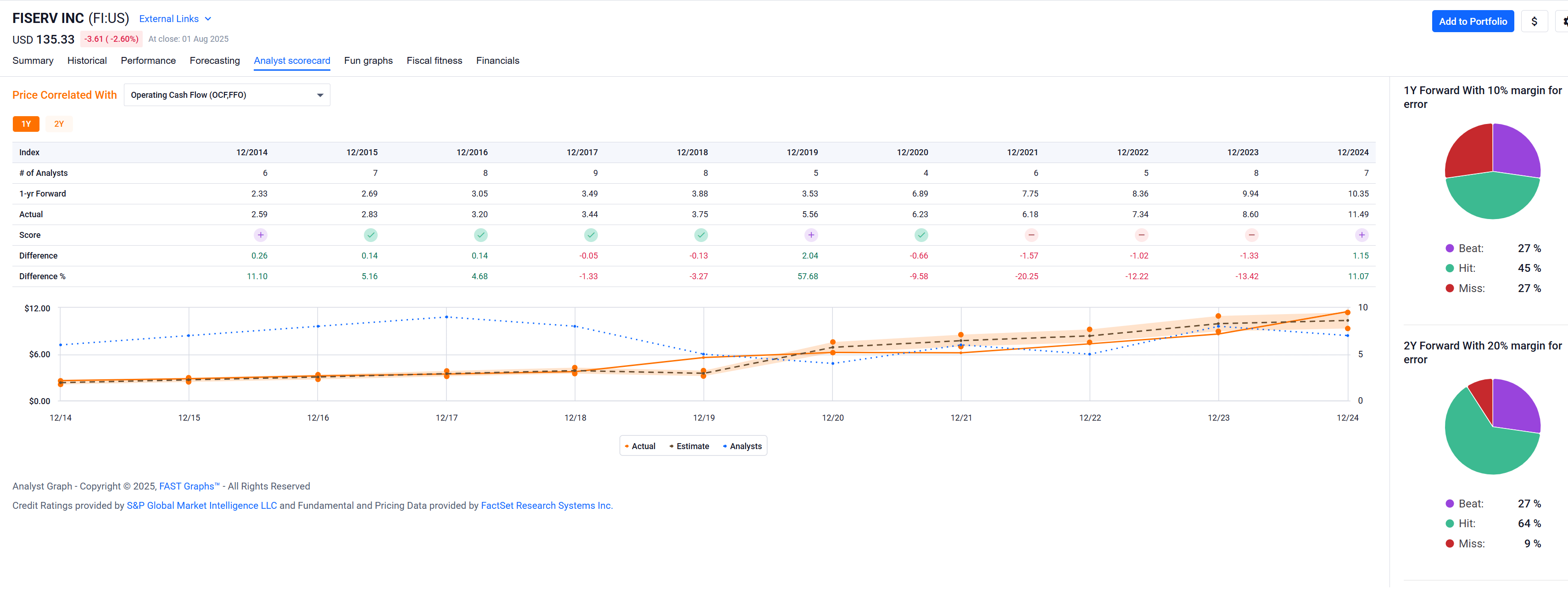Go to the Forecasting tab
Image resolution: width=1568 pixels, height=591 pixels.
coord(215,61)
